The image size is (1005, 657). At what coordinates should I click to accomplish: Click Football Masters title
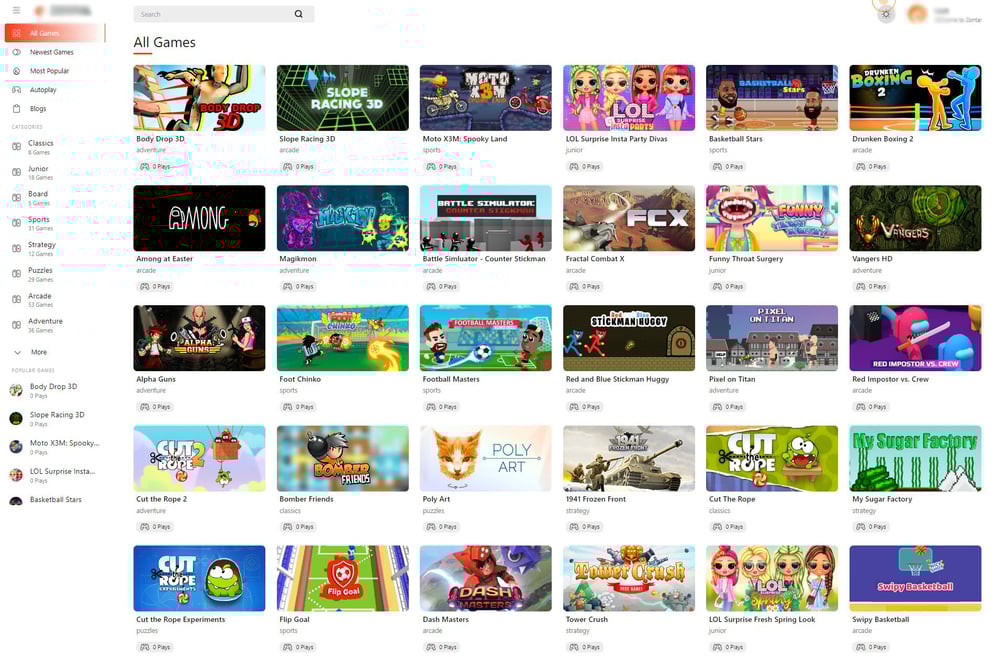coord(451,379)
